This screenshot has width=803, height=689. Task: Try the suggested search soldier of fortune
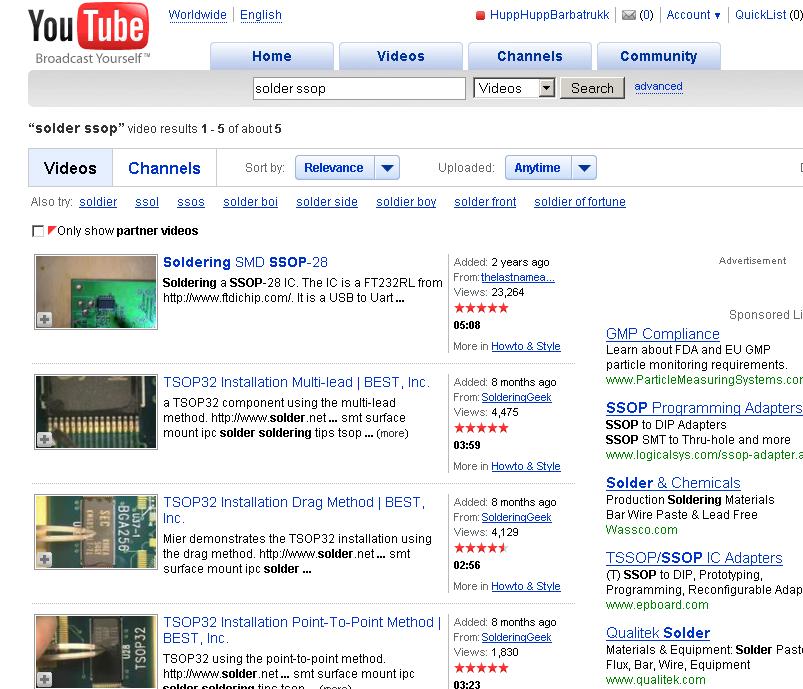coord(580,202)
